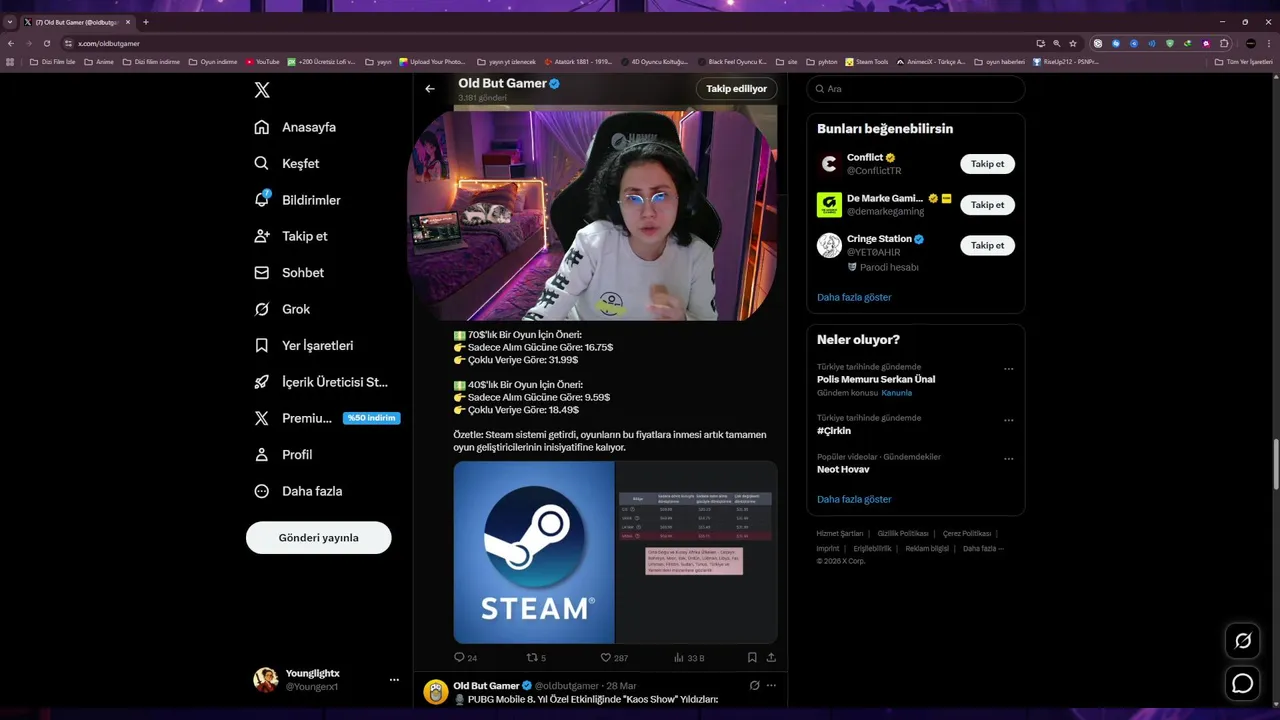Open Gizlilik Politikası footer link
This screenshot has width=1280, height=720.
coord(903,534)
